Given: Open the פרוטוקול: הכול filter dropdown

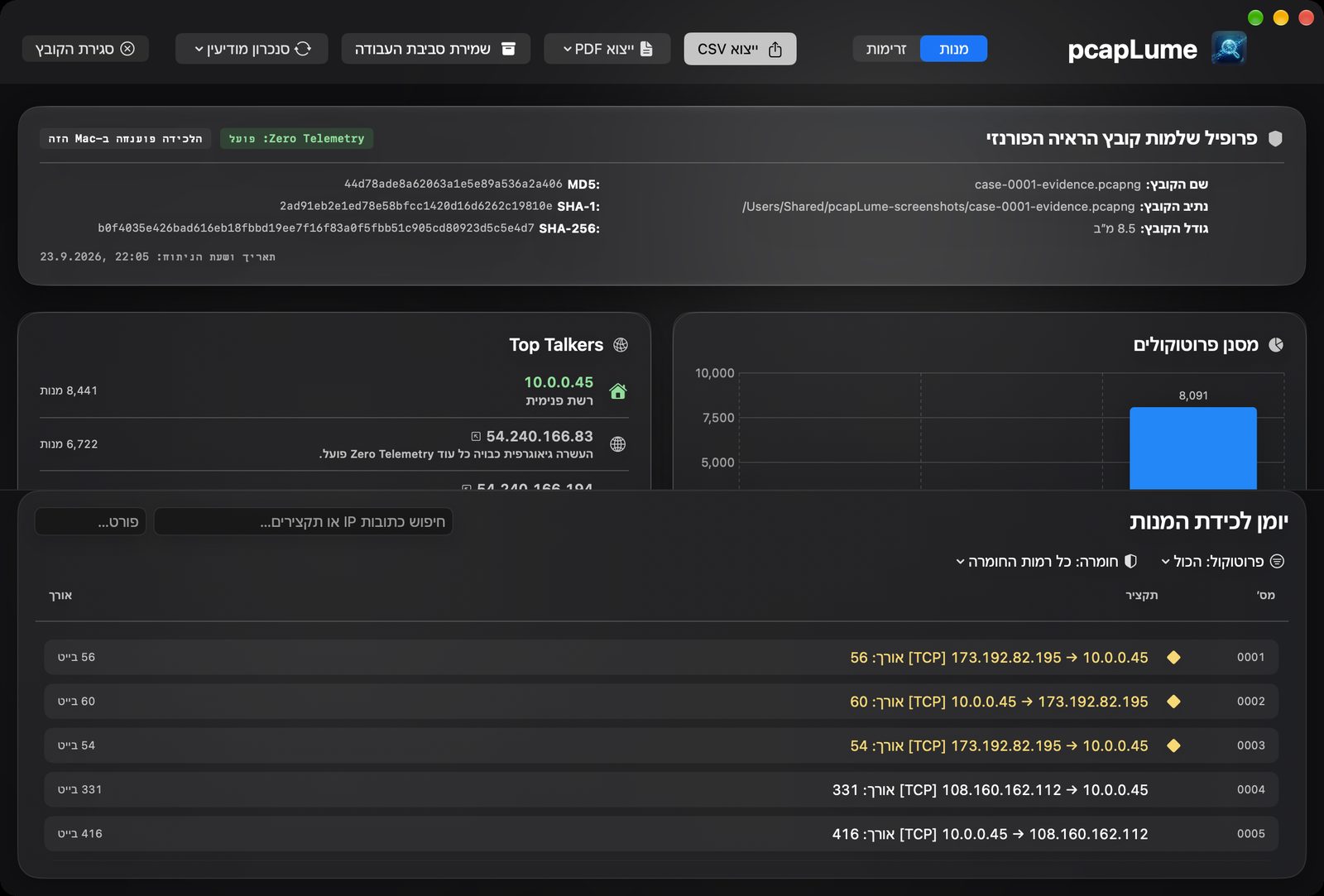Looking at the screenshot, I should pos(1223,561).
